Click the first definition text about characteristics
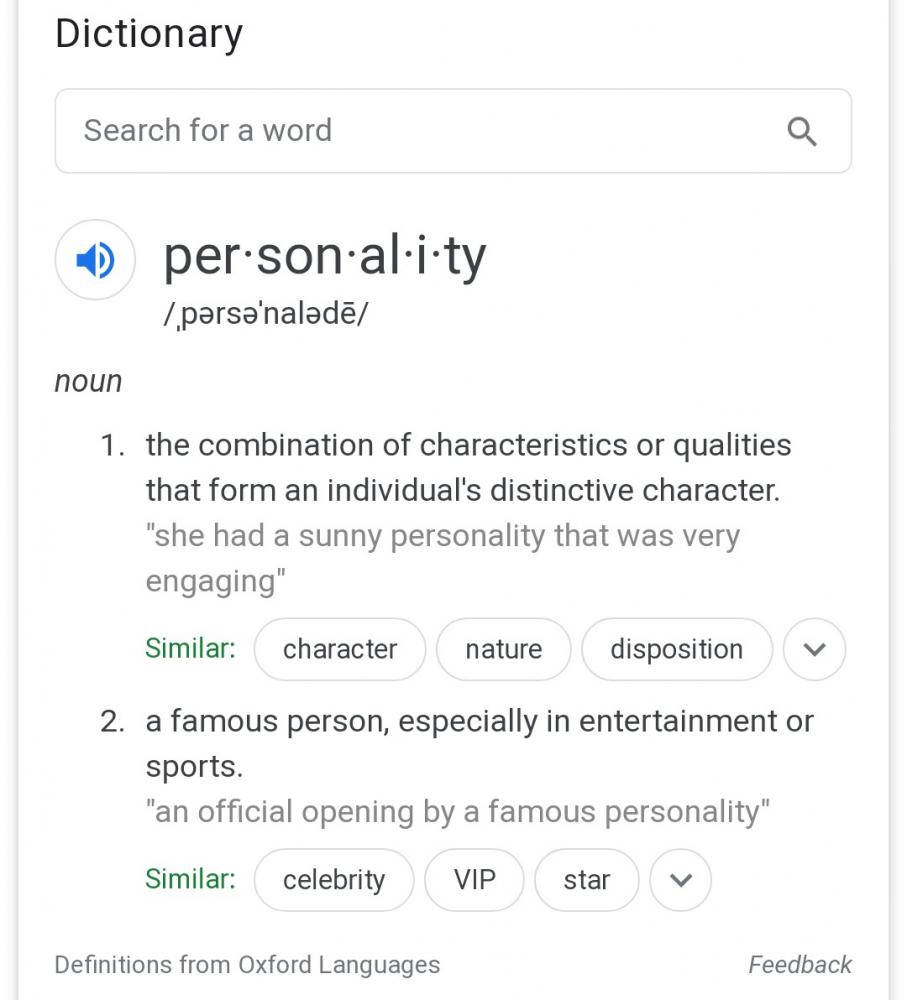The width and height of the screenshot is (907, 1000). 468,468
